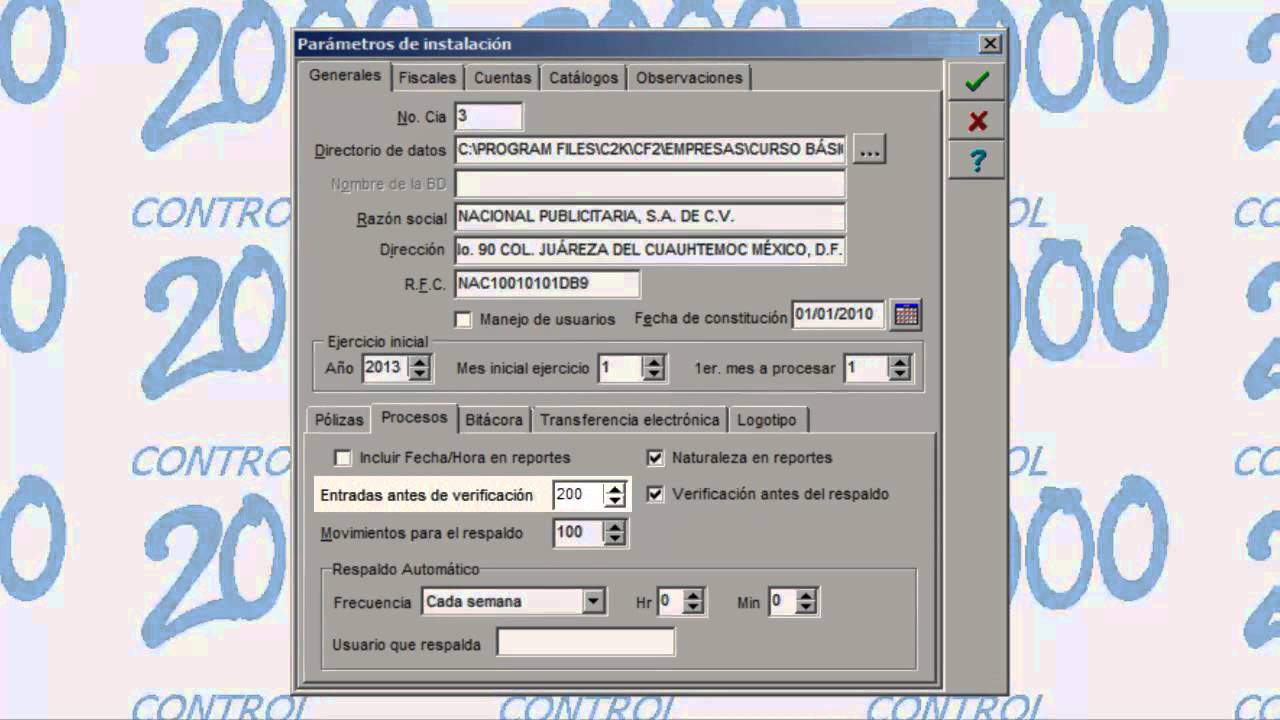Click the Min spinner arrows
The height and width of the screenshot is (720, 1280).
pos(806,602)
